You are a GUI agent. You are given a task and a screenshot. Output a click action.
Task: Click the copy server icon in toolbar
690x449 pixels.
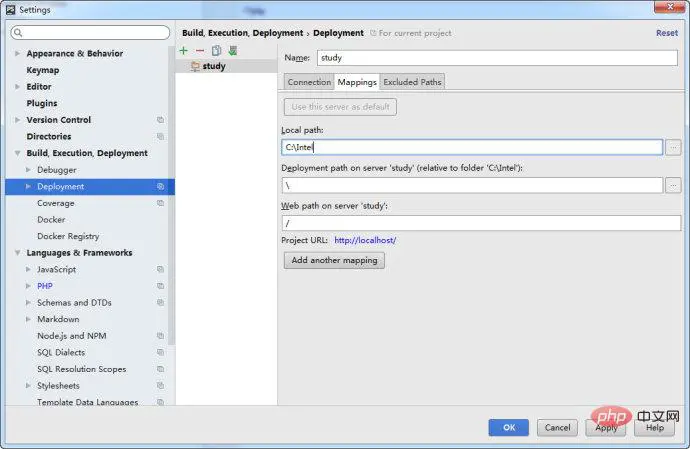[216, 50]
